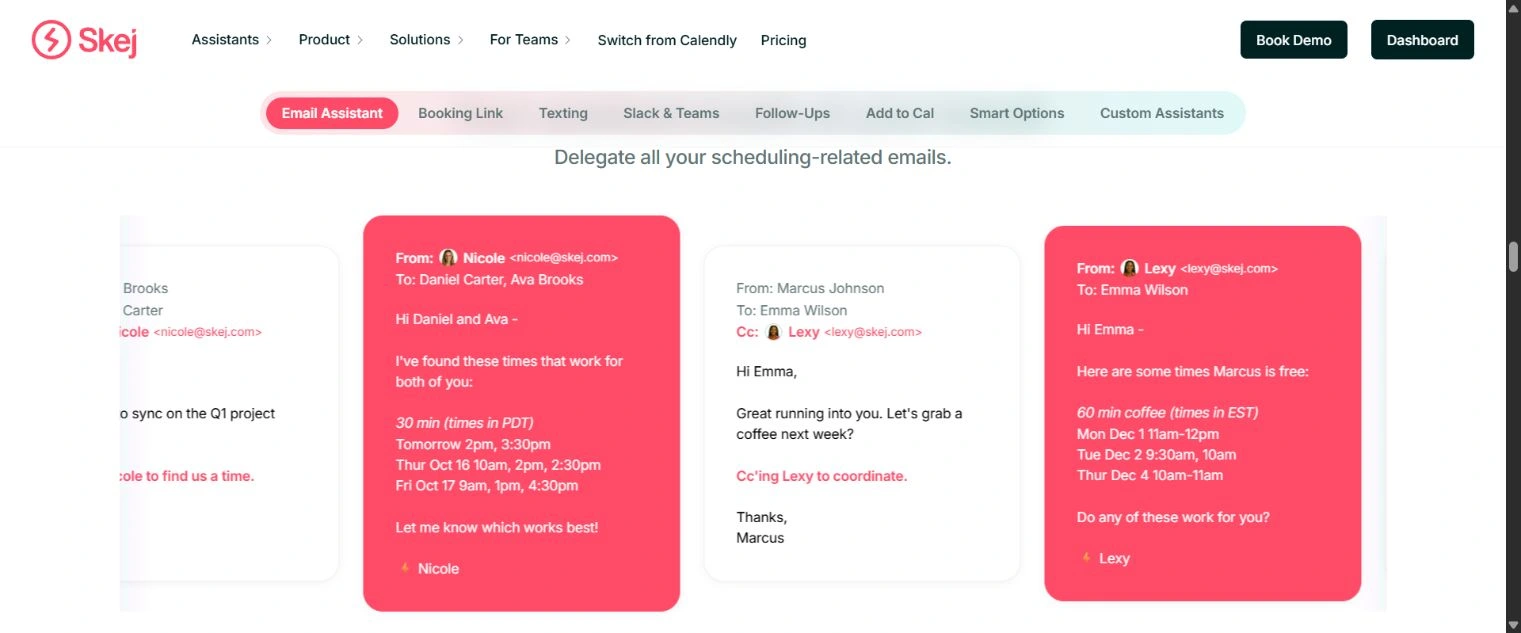The image size is (1521, 633).
Task: Open the Solutions dropdown
Action: pos(427,40)
